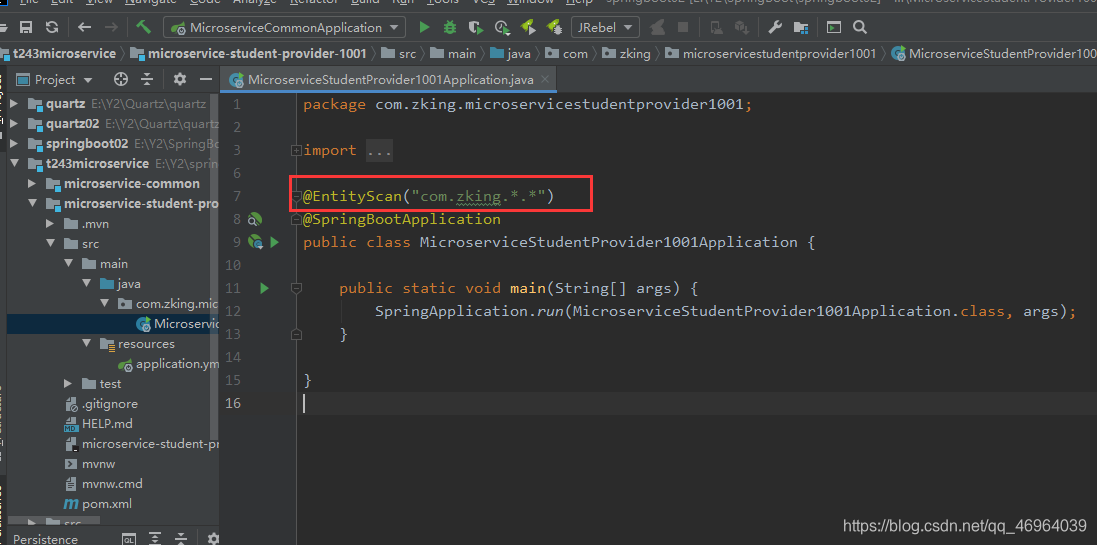Click the Spring bean gutter icon line 8

point(255,220)
